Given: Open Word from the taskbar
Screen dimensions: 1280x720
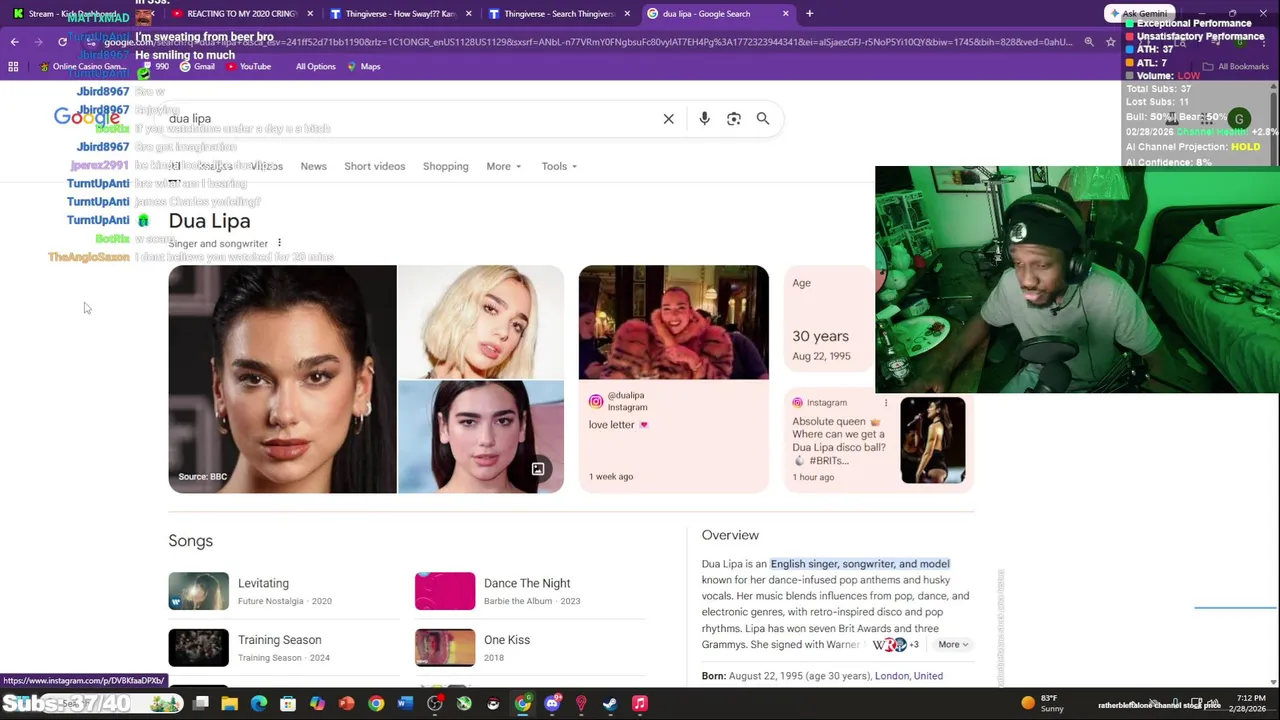Looking at the screenshot, I should [405, 704].
